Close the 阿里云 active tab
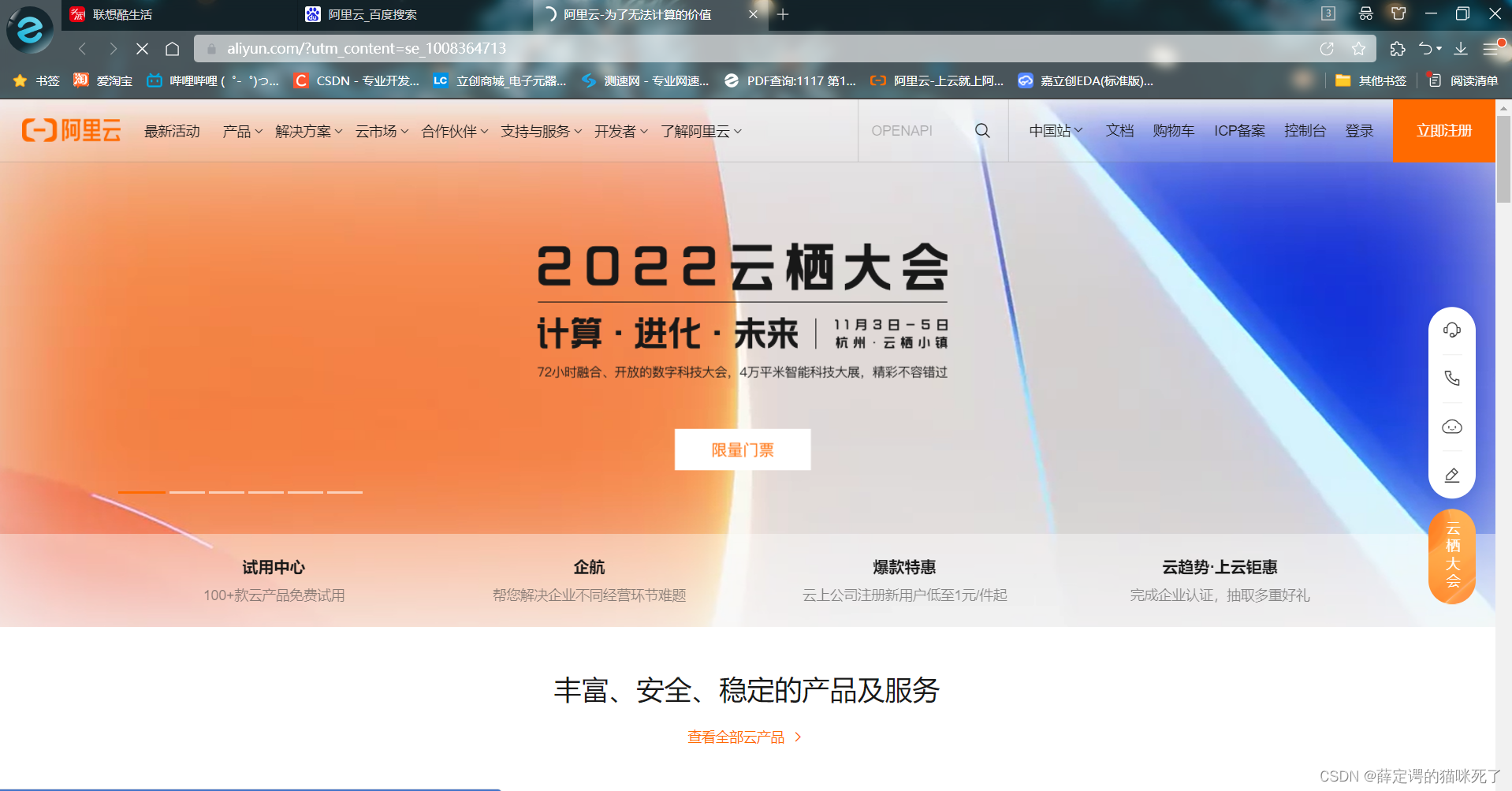Viewport: 1512px width, 791px height. click(753, 14)
